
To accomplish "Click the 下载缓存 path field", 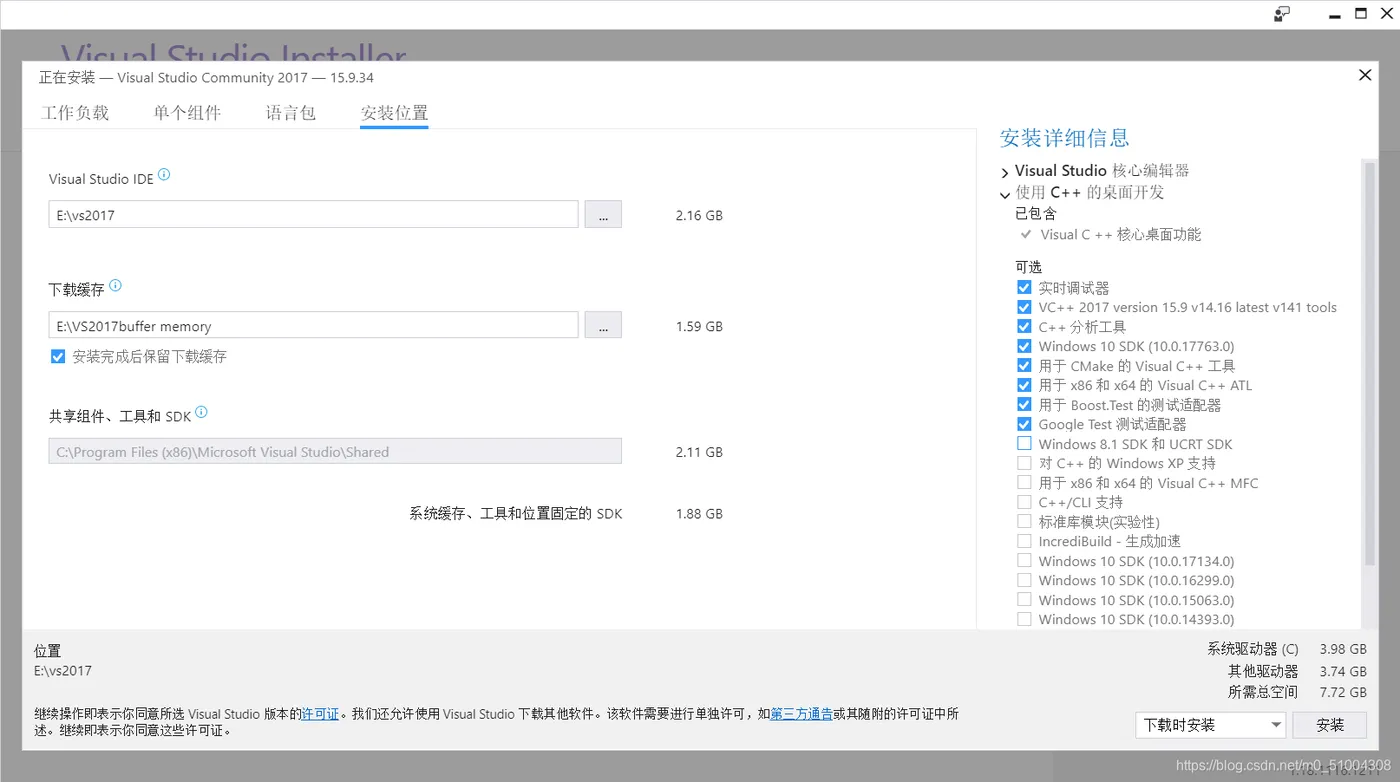I will tap(313, 325).
